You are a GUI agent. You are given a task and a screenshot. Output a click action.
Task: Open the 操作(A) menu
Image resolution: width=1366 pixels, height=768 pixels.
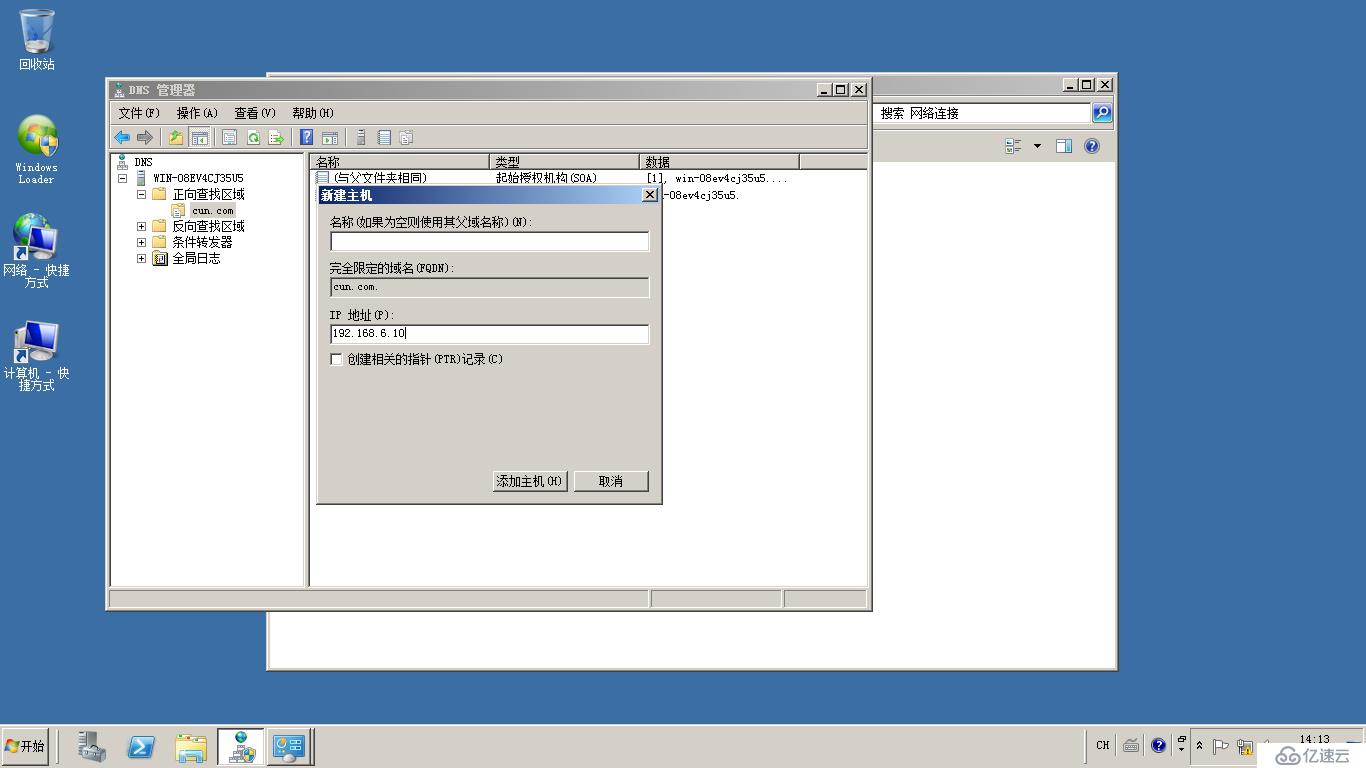197,113
